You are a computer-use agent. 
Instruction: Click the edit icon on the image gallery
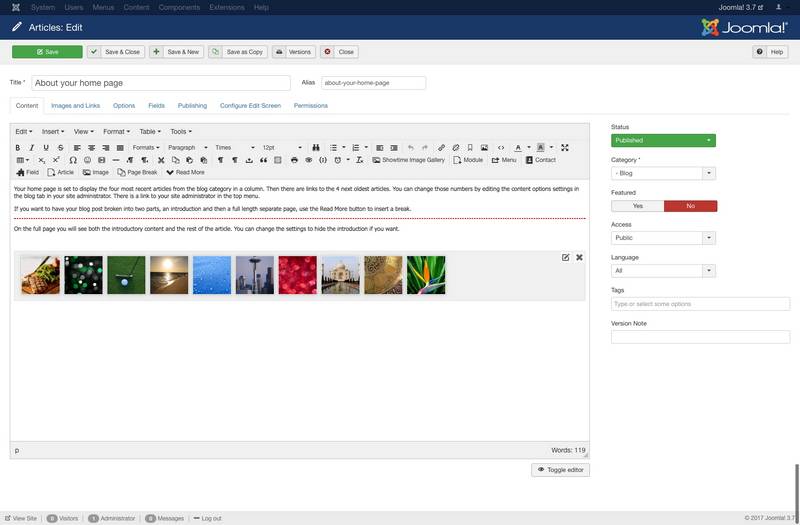click(x=565, y=257)
